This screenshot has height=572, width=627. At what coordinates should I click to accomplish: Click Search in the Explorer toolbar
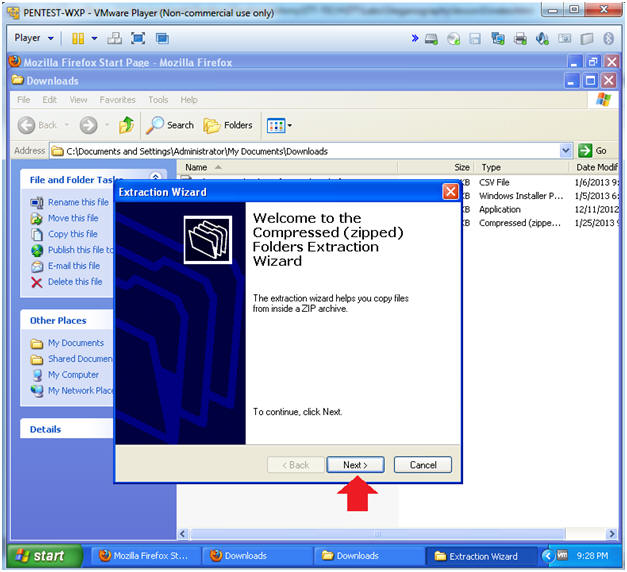click(170, 125)
